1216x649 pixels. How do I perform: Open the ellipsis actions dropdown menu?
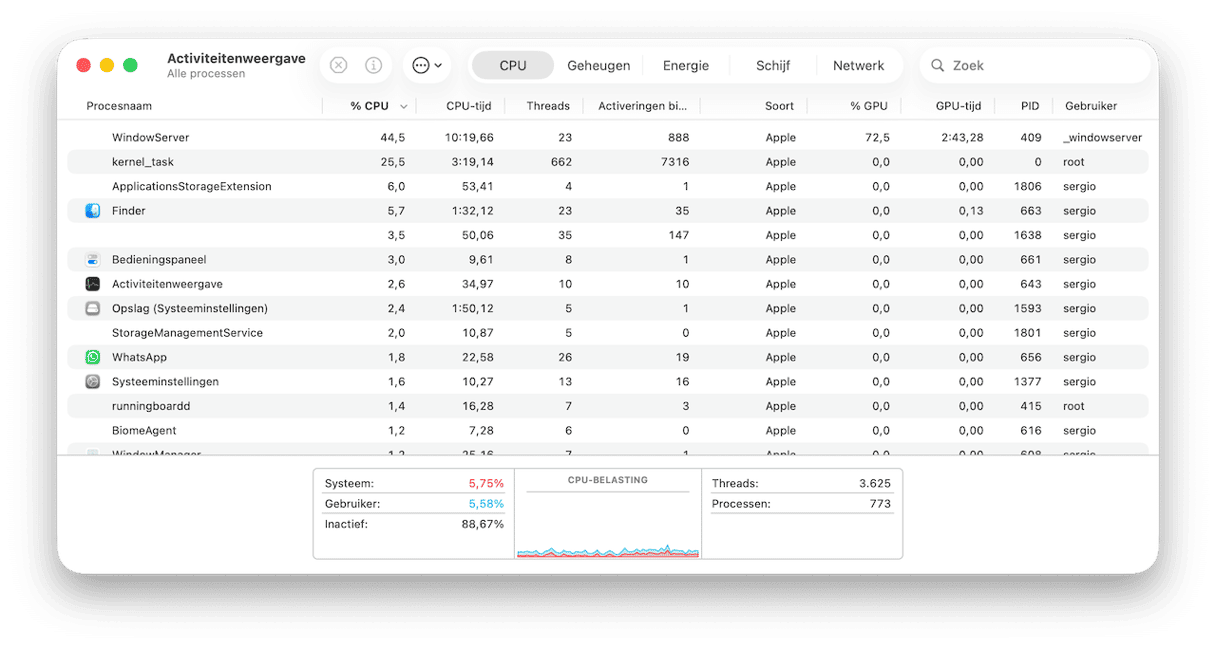(x=427, y=65)
